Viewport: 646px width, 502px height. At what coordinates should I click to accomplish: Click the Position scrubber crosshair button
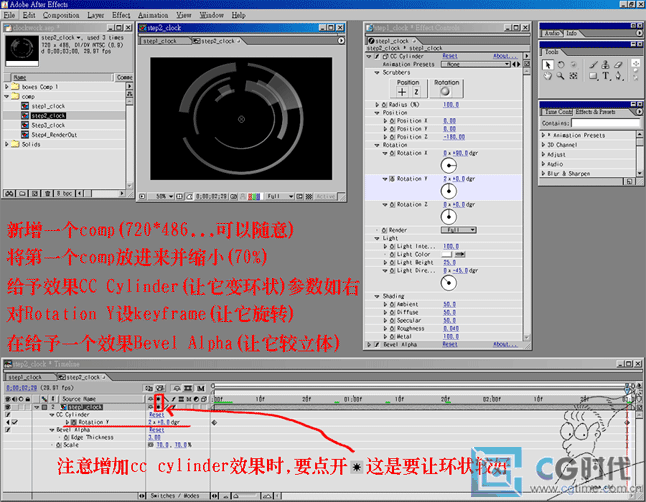pos(402,92)
